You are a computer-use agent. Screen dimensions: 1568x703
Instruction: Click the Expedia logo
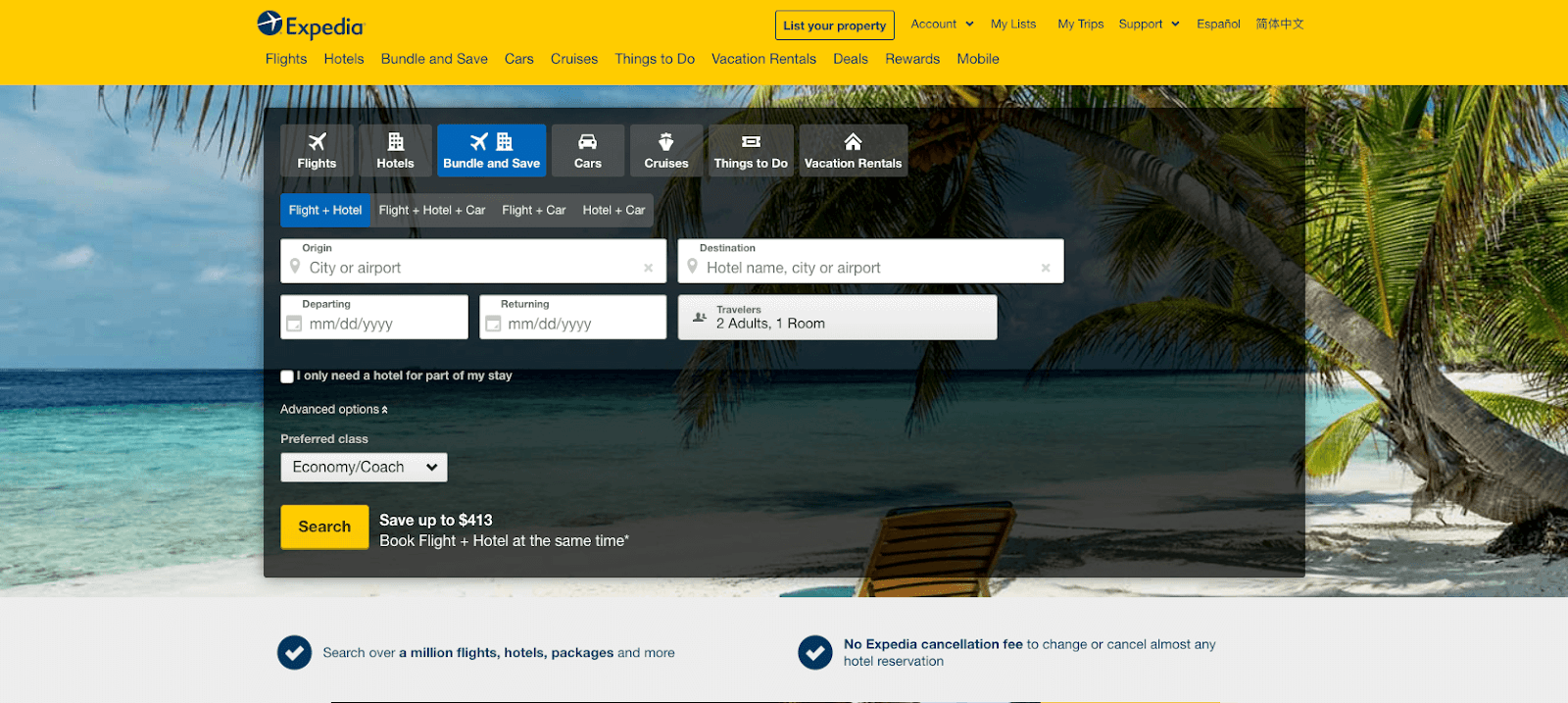pos(310,25)
